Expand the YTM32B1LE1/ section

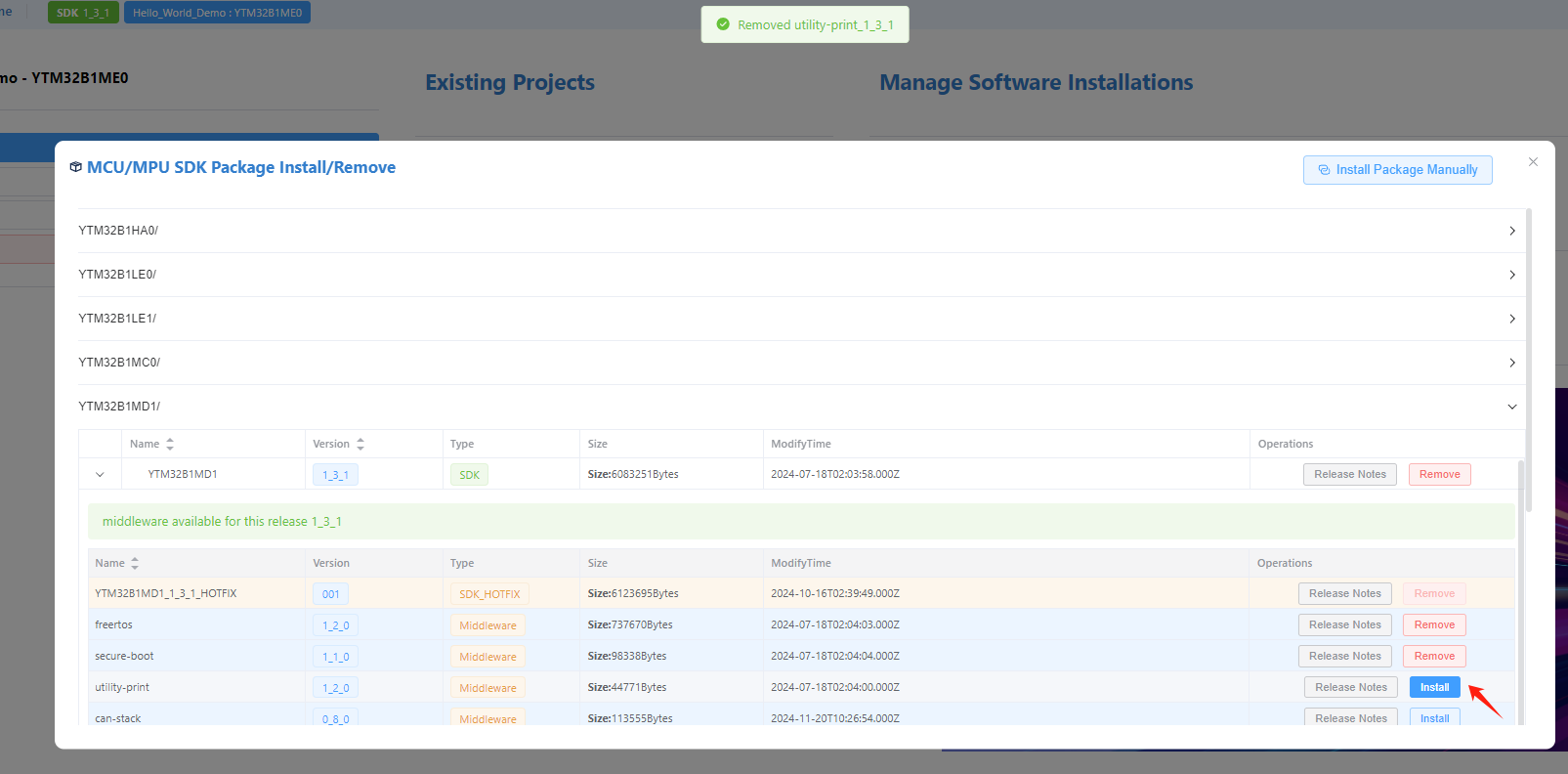[801, 319]
